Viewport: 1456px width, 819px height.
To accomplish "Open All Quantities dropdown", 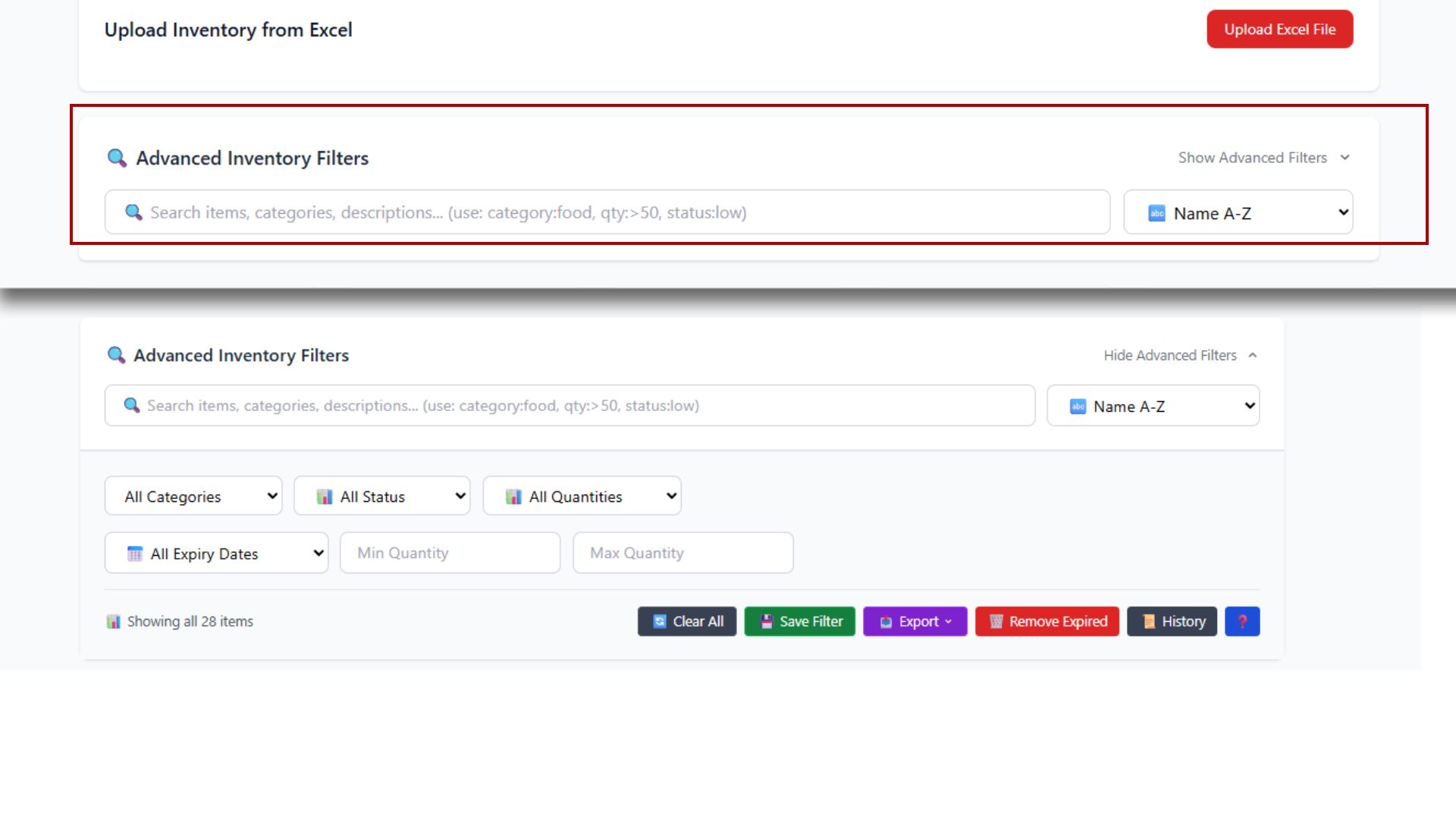I will [582, 496].
